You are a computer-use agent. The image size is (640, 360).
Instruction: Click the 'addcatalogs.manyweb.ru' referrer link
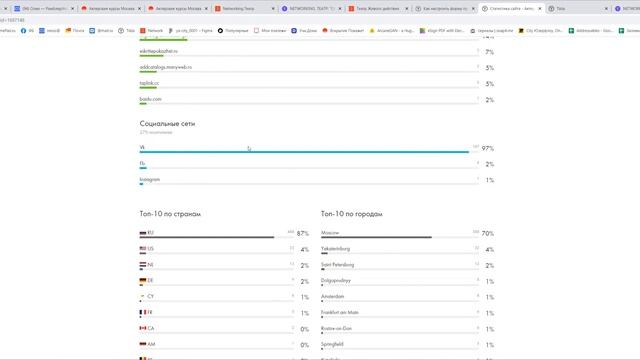pos(165,67)
